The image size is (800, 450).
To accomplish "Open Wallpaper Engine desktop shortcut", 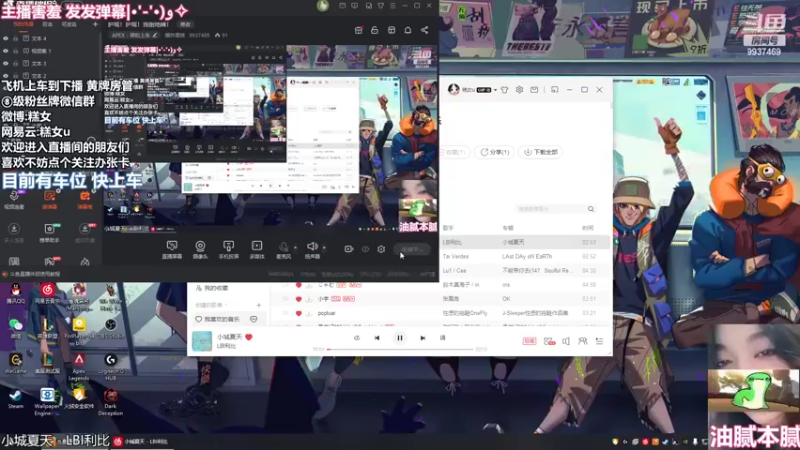I will (47, 402).
